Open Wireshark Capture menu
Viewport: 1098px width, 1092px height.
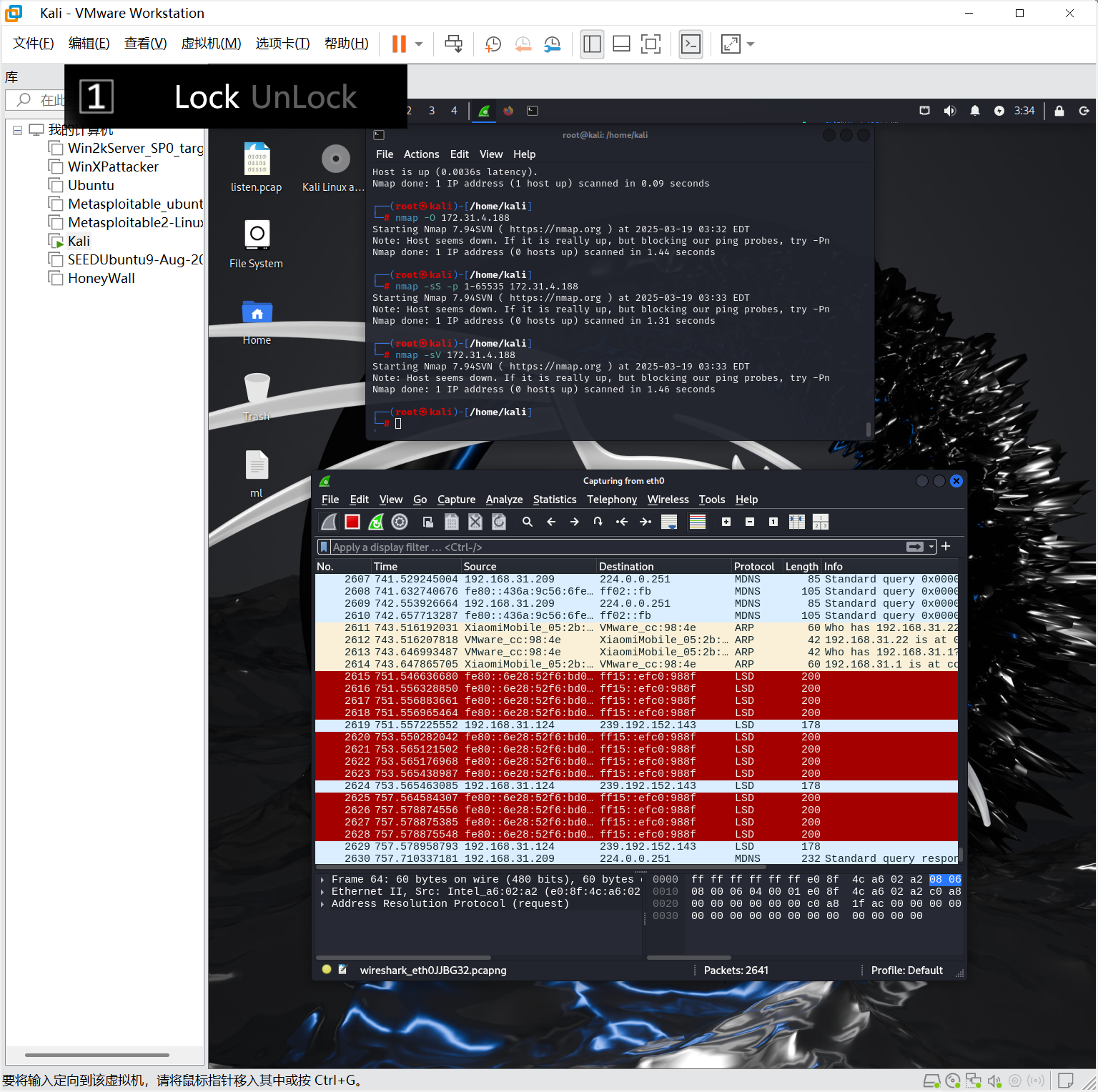(x=456, y=500)
